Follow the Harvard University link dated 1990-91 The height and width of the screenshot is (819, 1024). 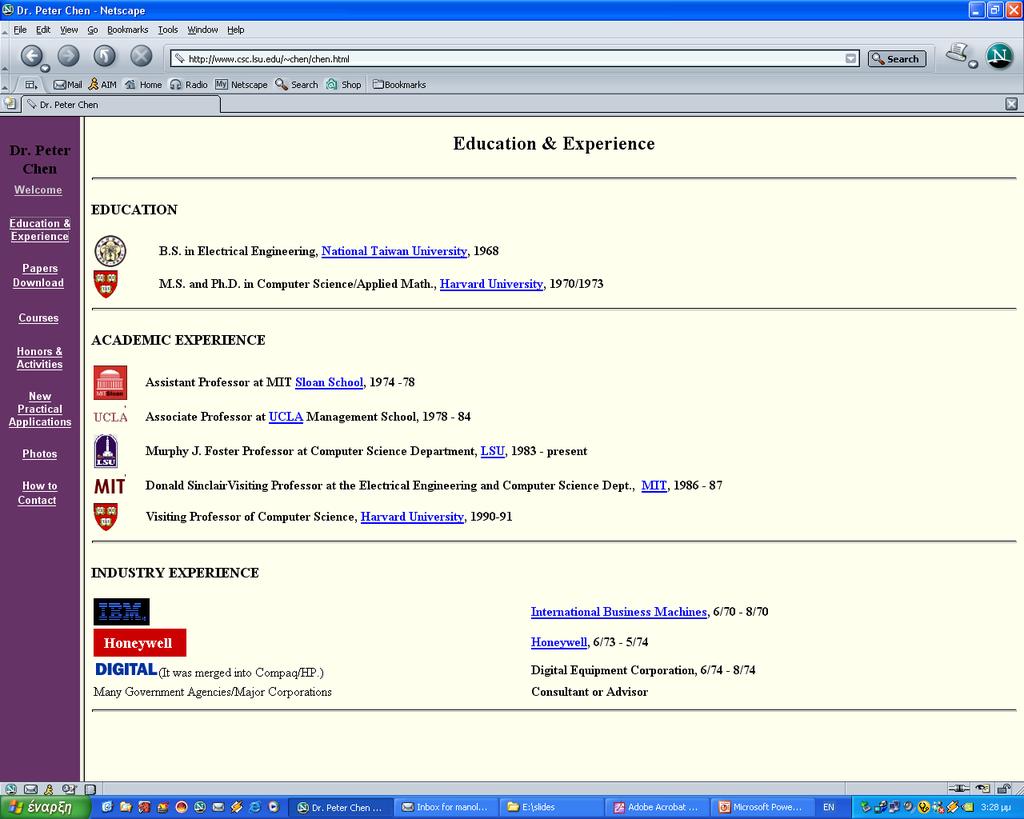412,517
